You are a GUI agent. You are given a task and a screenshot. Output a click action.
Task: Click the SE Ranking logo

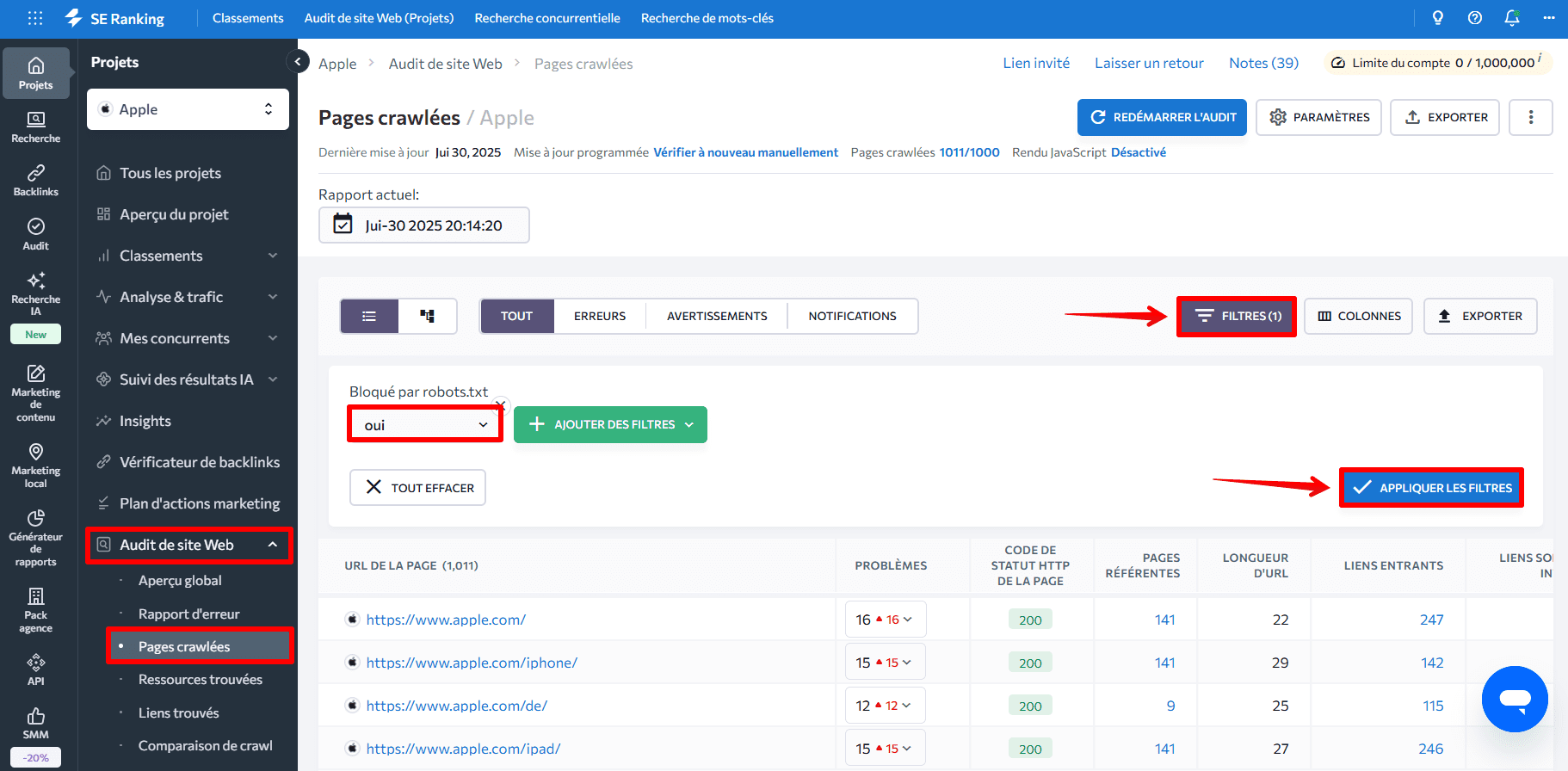click(114, 18)
